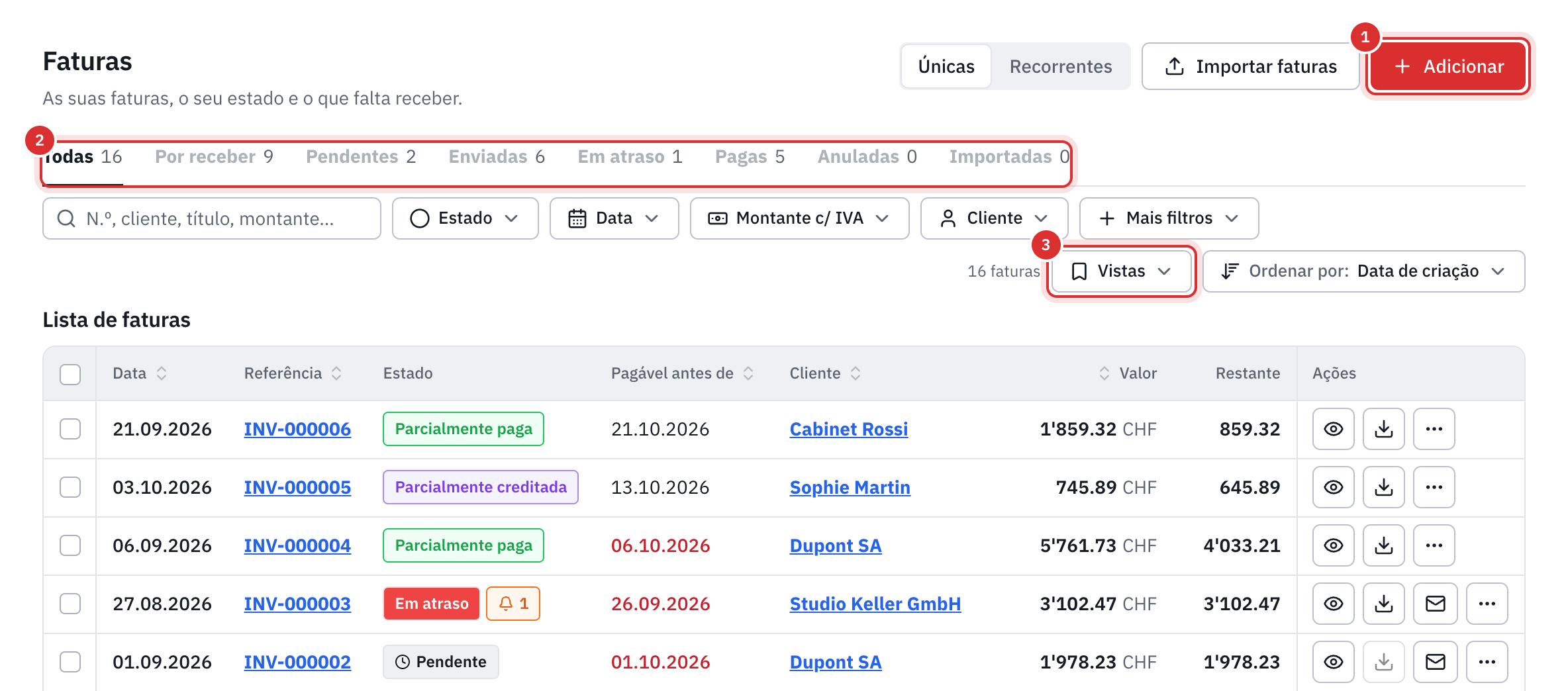
Task: Select the row checkbox for INV-000004
Action: (70, 545)
